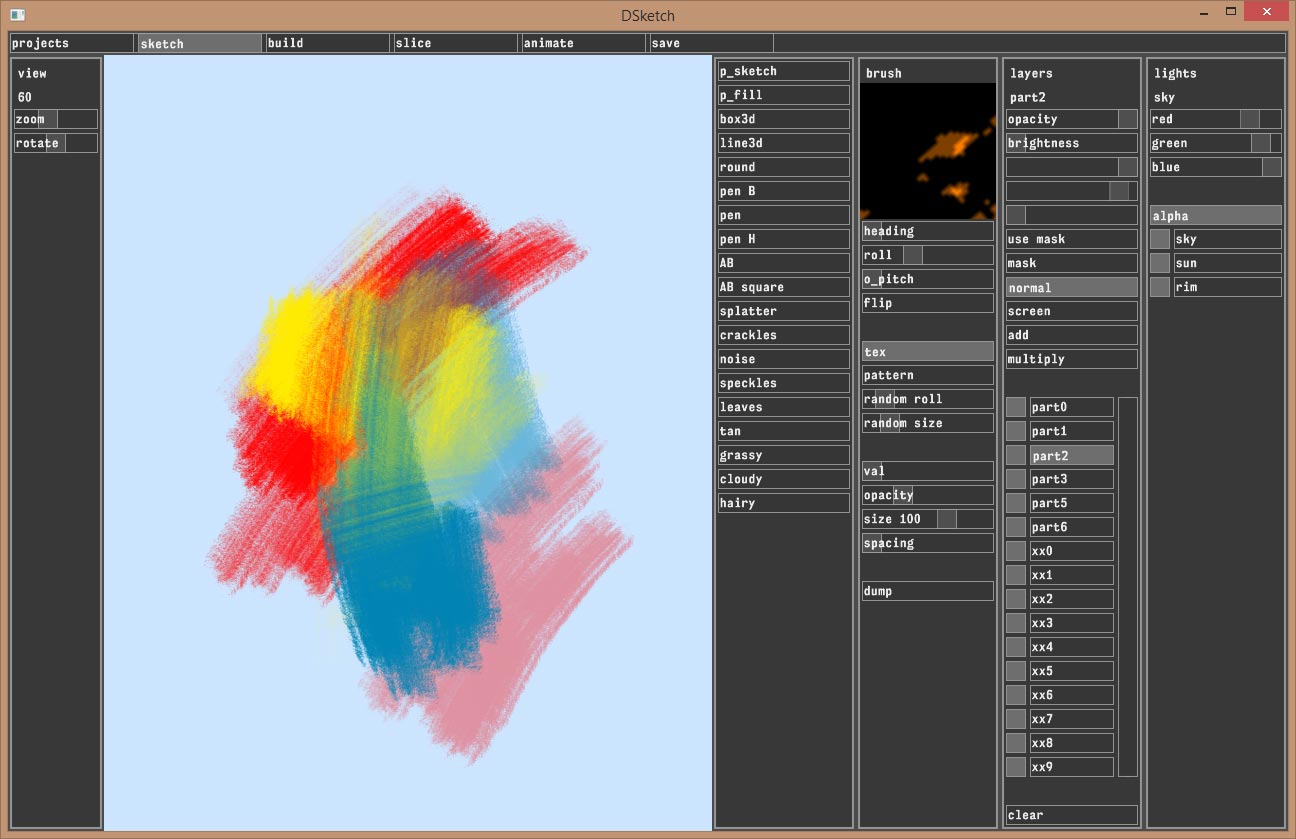
Task: Open the animate tab
Action: point(583,43)
